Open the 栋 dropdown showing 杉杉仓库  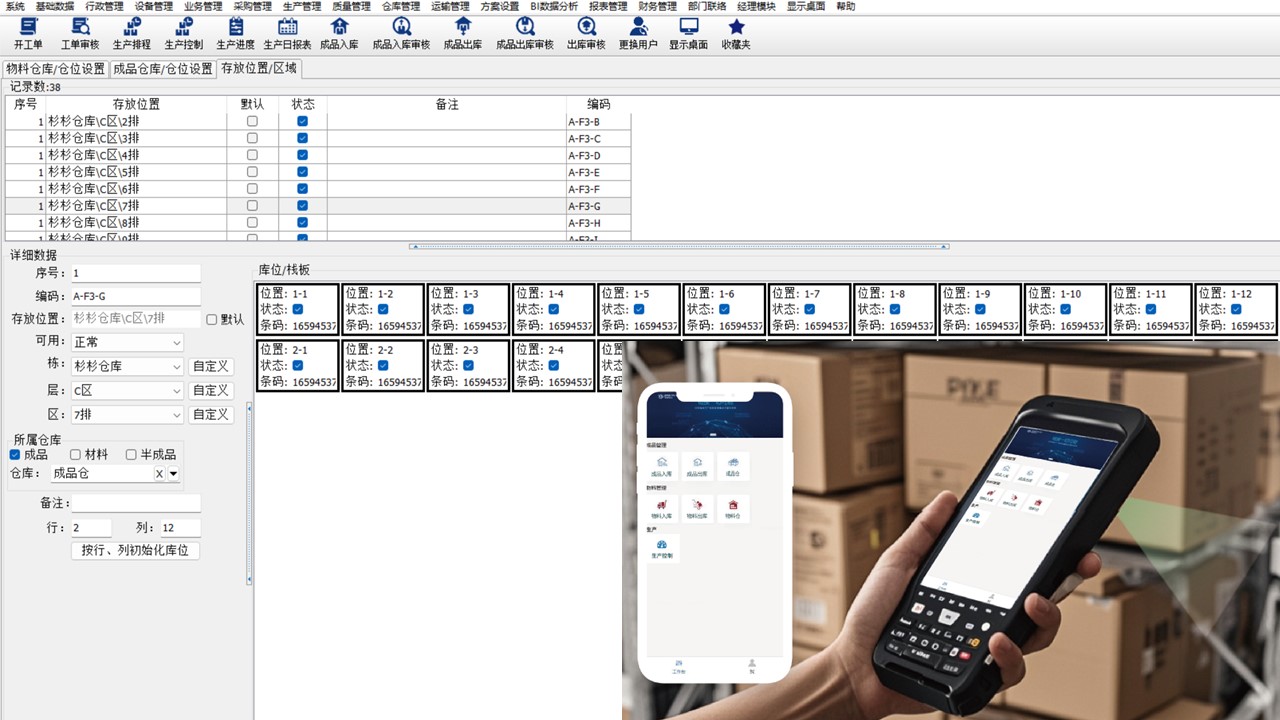(x=177, y=367)
